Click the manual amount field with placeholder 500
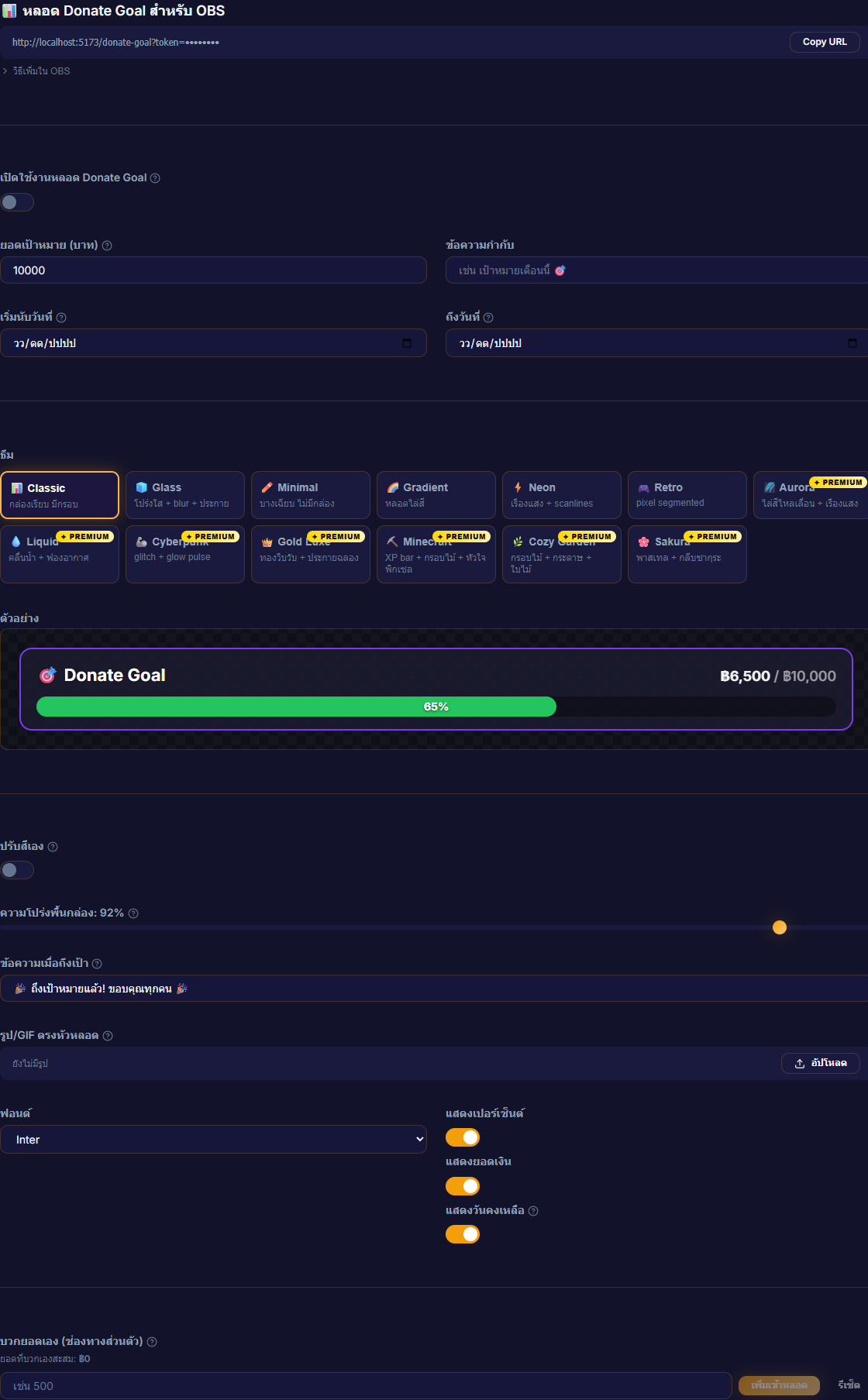Viewport: 868px width, 1400px height. [366, 1385]
